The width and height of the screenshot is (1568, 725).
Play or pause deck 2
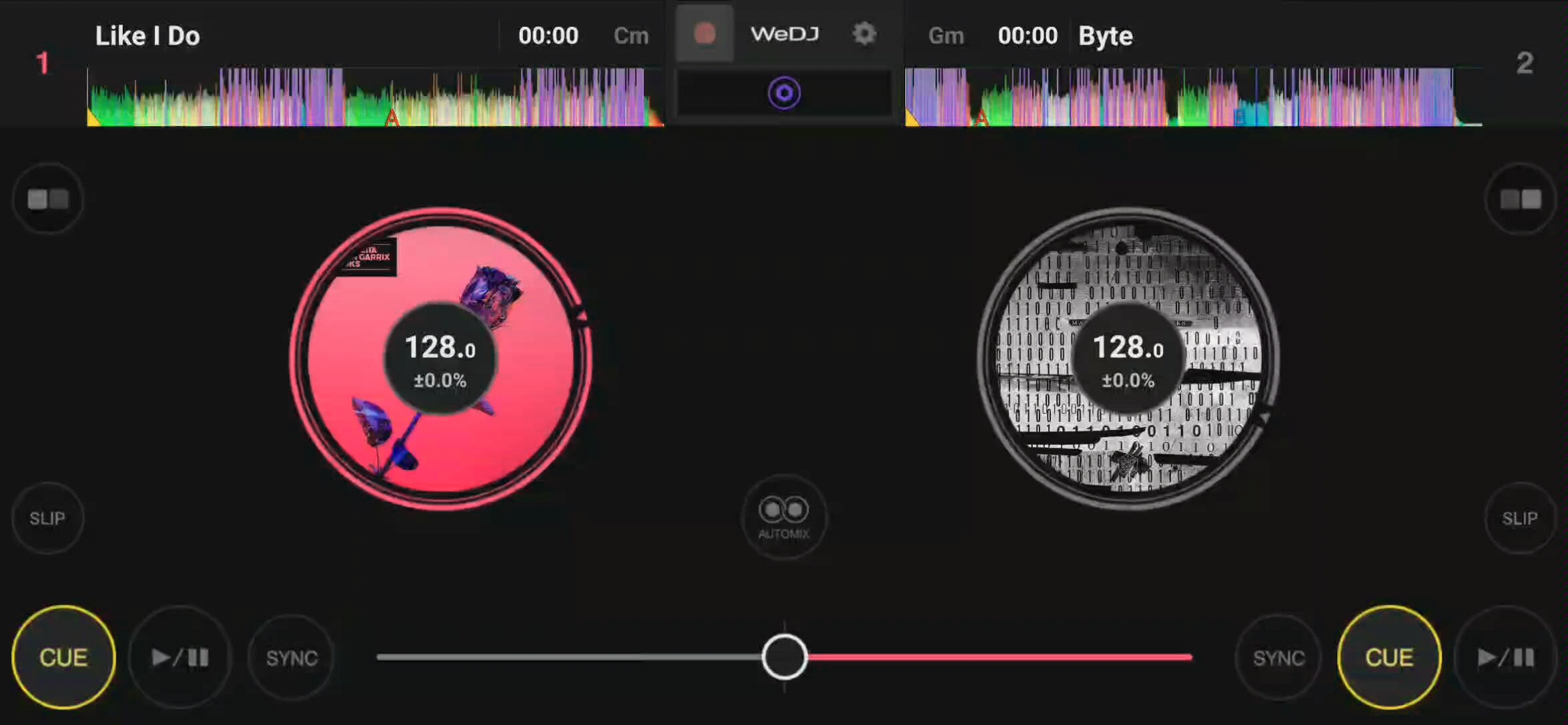[x=1505, y=657]
